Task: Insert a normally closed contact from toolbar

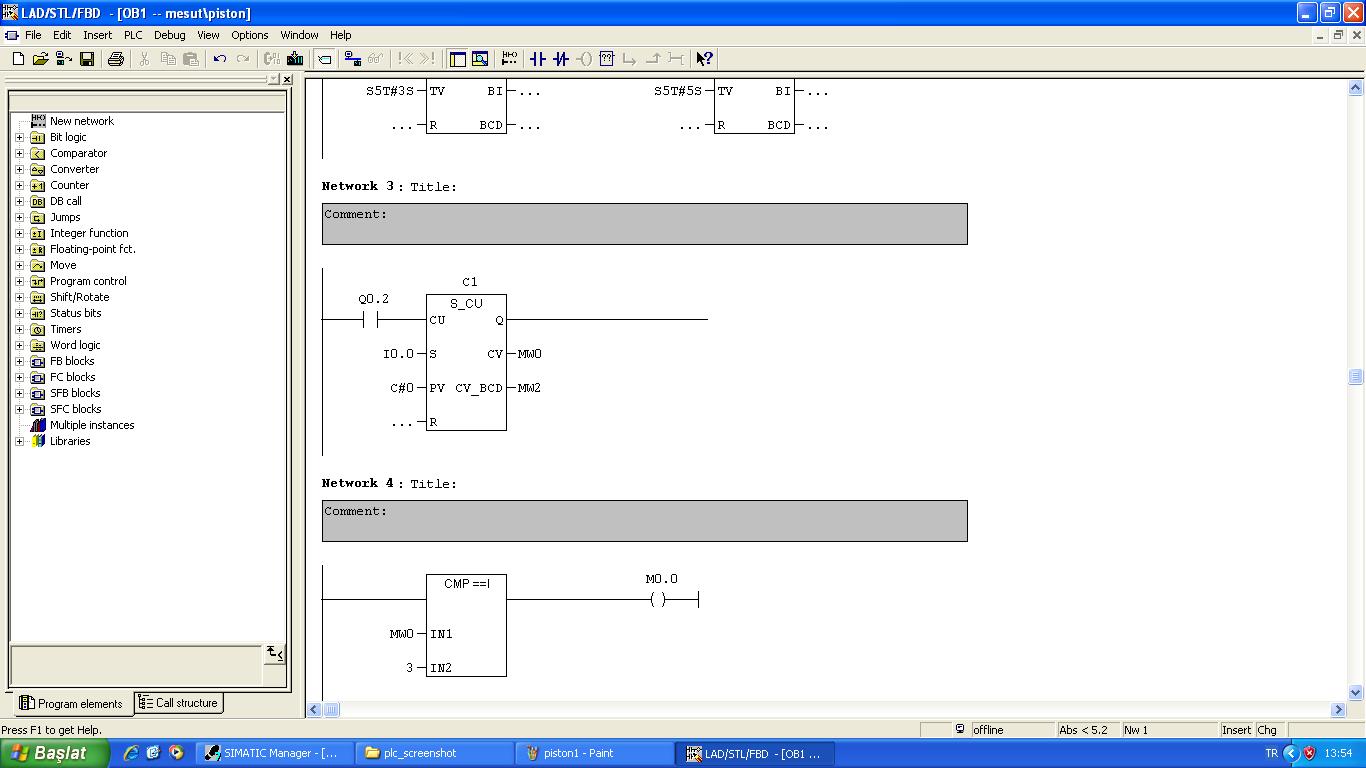Action: (561, 59)
